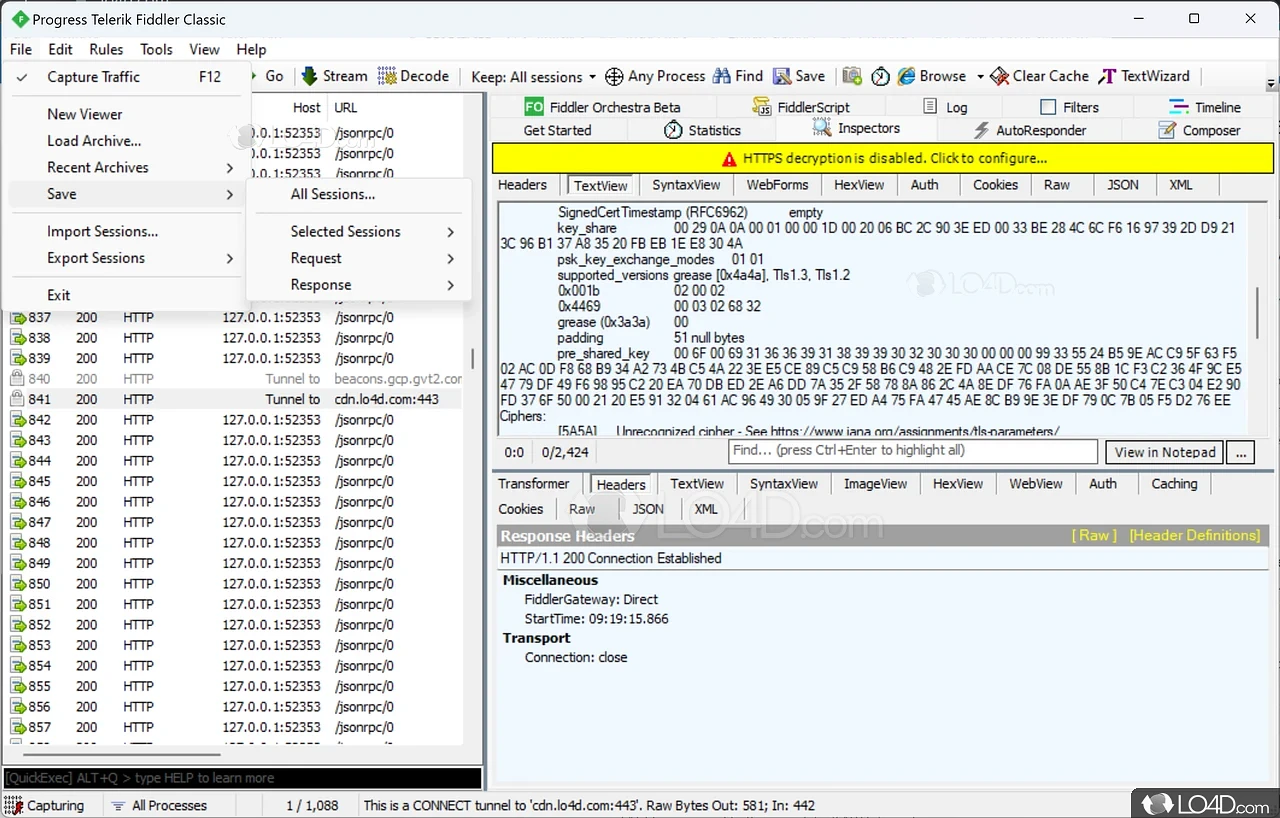Screen dimensions: 1280x818
Task: Choose Load Archive... from File menu
Action: 94,141
